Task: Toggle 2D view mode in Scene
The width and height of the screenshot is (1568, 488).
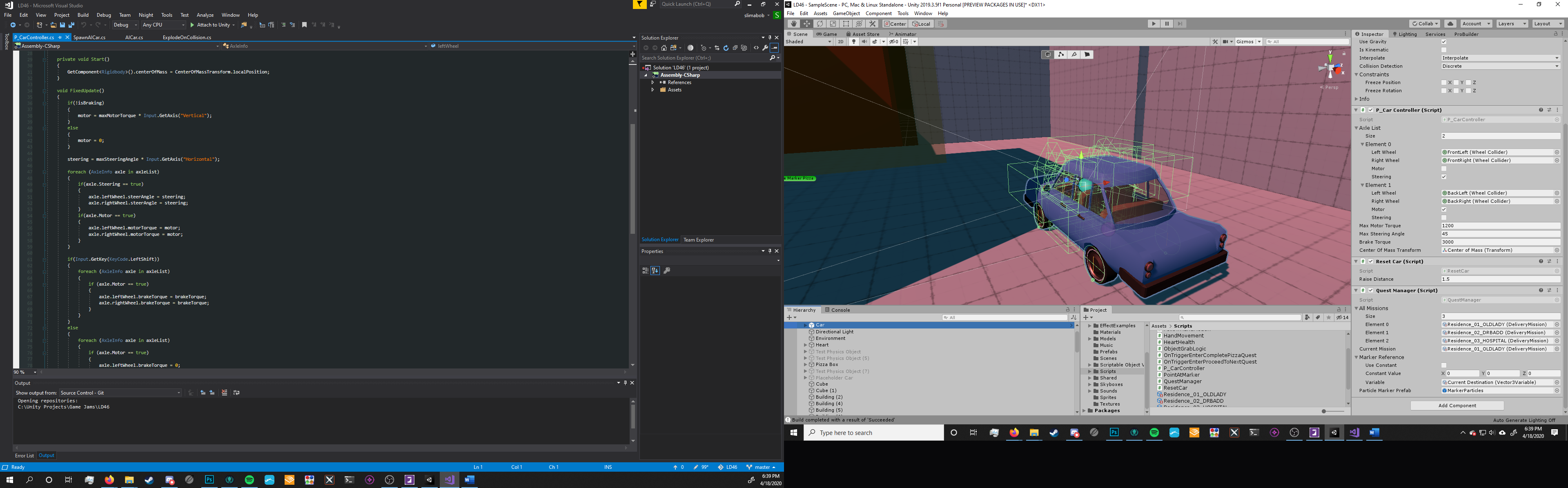Action: coord(841,42)
